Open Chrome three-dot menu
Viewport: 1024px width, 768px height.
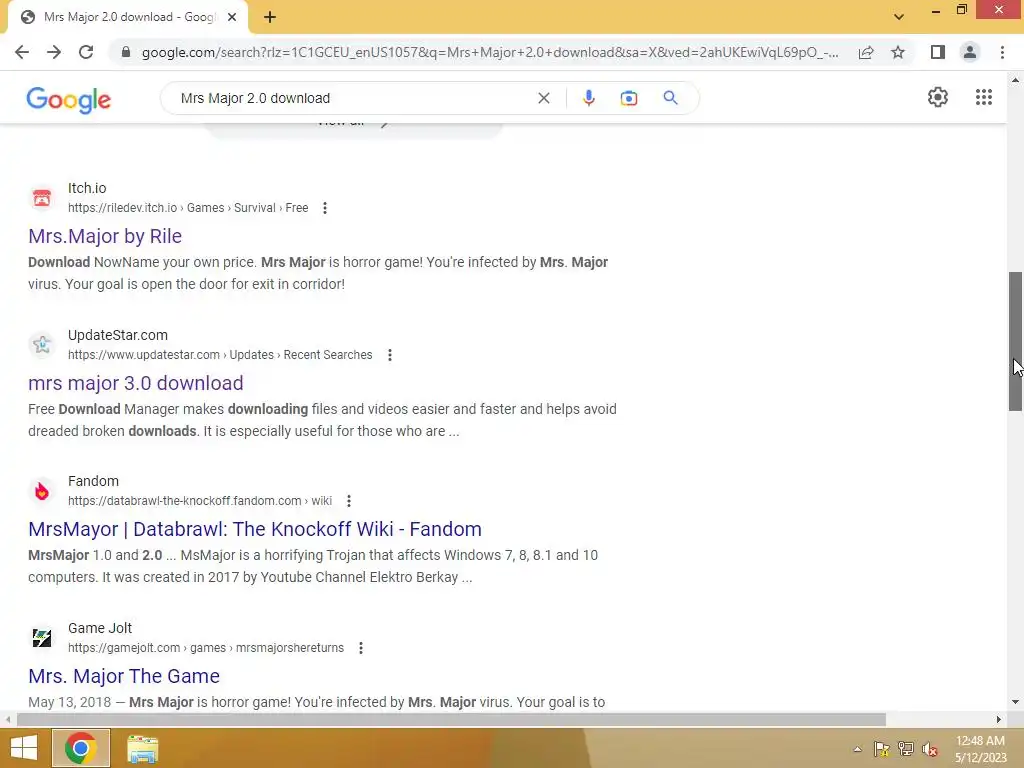pos(1002,52)
